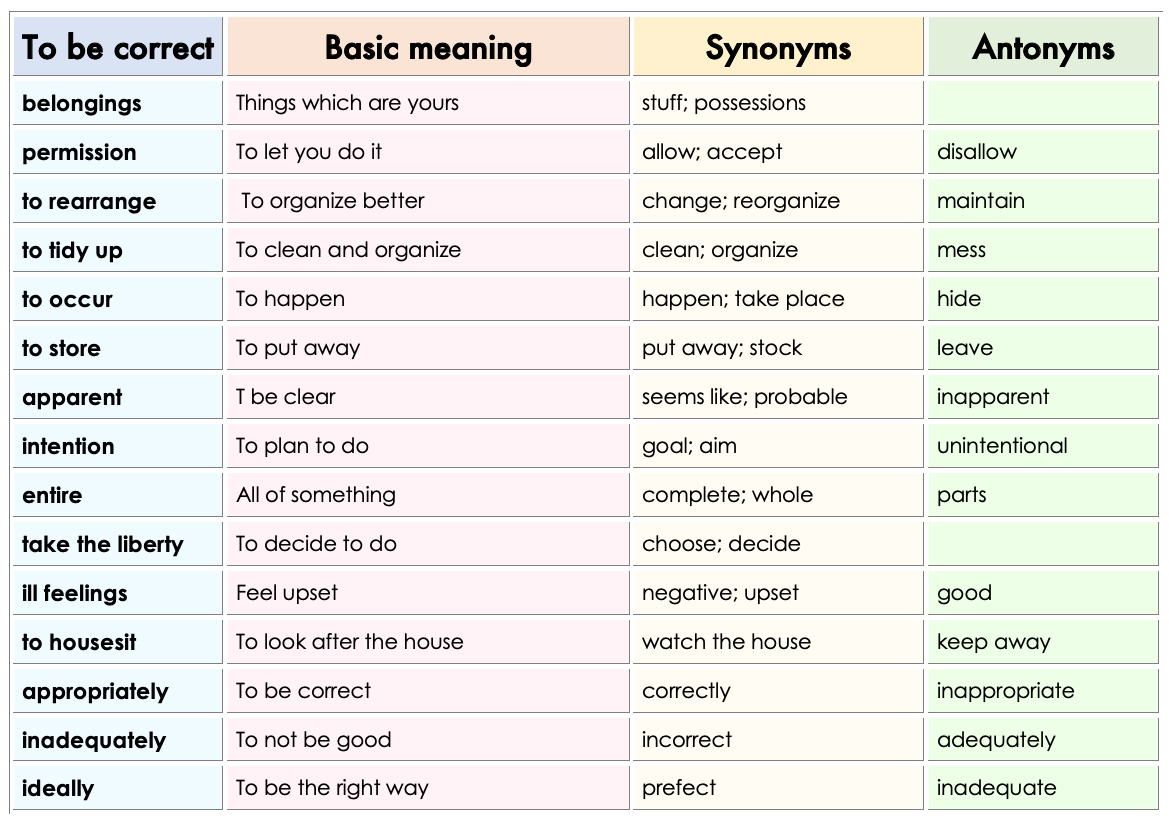
Task: Select the 'put away; stock' synonyms cell
Action: point(778,347)
